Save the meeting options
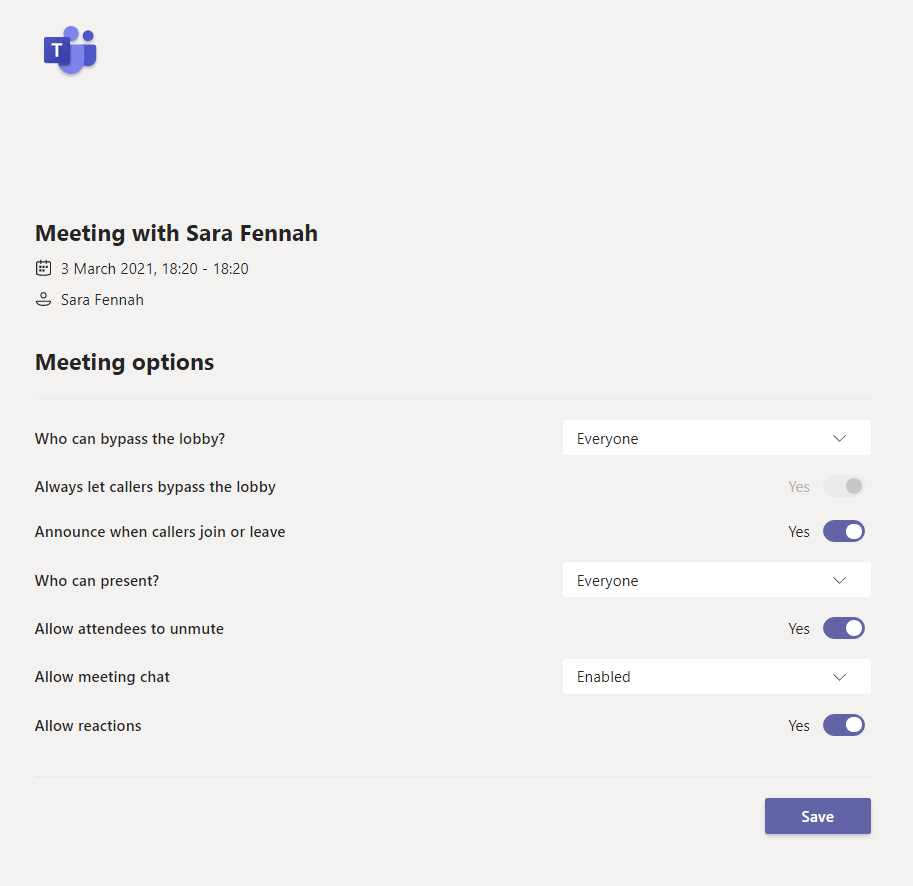 [x=817, y=816]
